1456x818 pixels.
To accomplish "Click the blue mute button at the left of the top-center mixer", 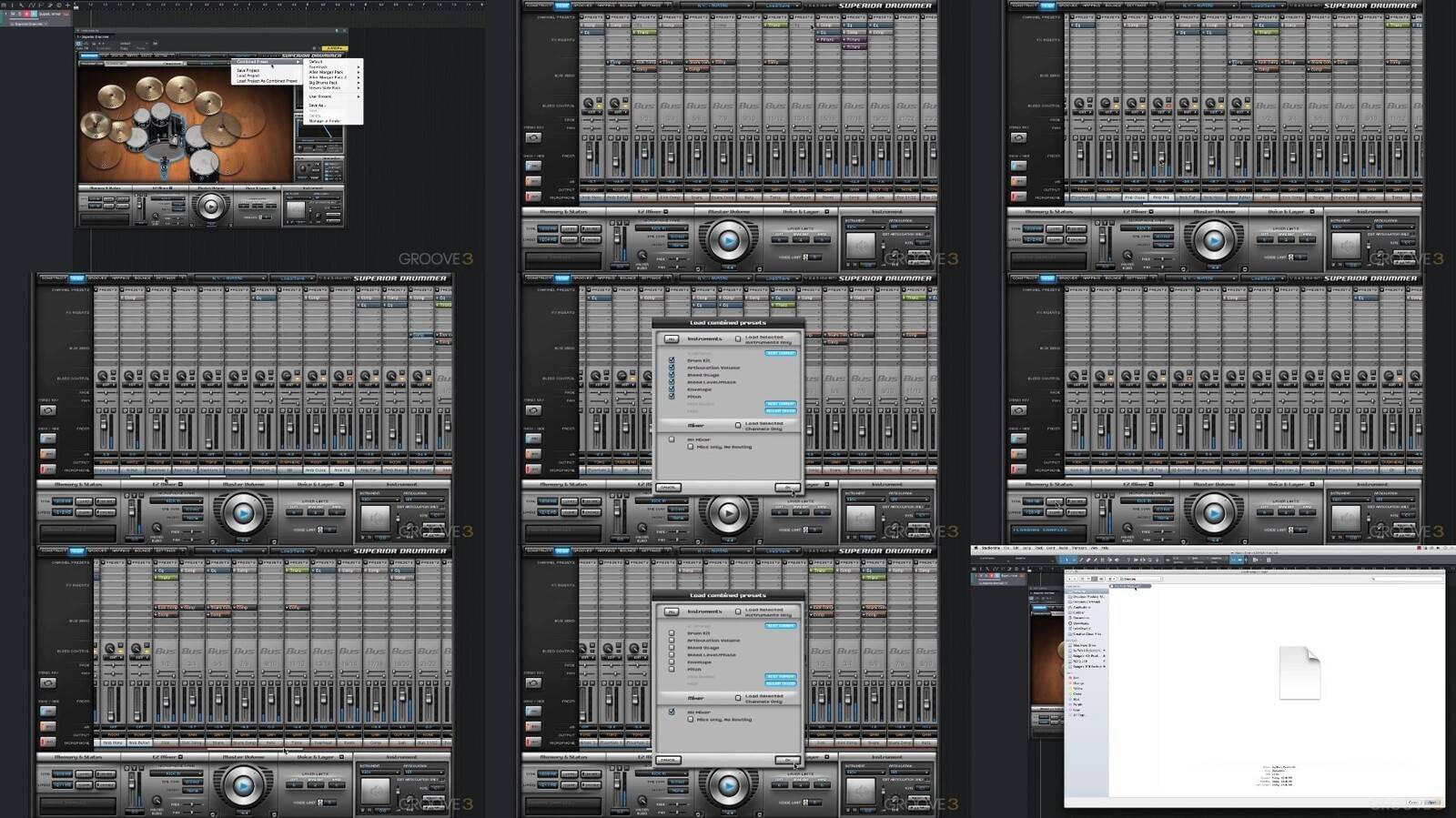I will [533, 166].
